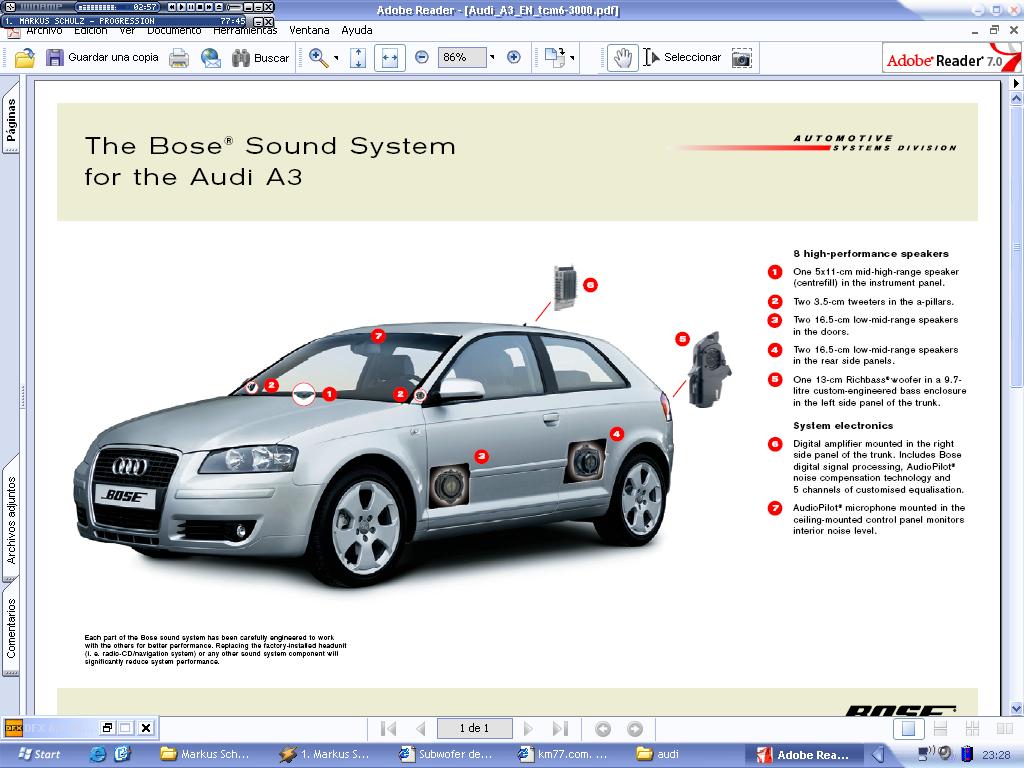Expand hidden system tray icons arrow
The height and width of the screenshot is (768, 1024).
[x=878, y=754]
